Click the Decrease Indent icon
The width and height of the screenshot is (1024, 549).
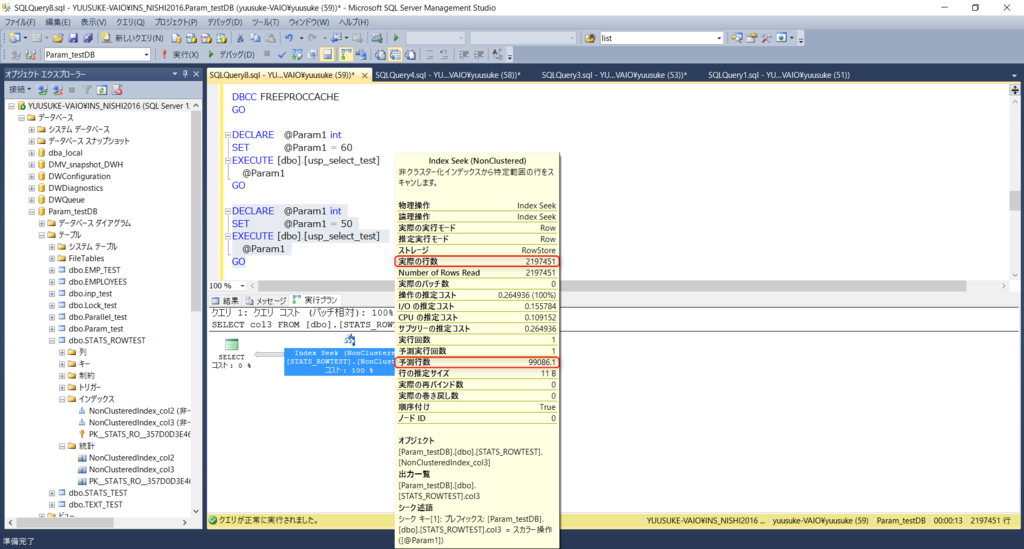point(463,55)
